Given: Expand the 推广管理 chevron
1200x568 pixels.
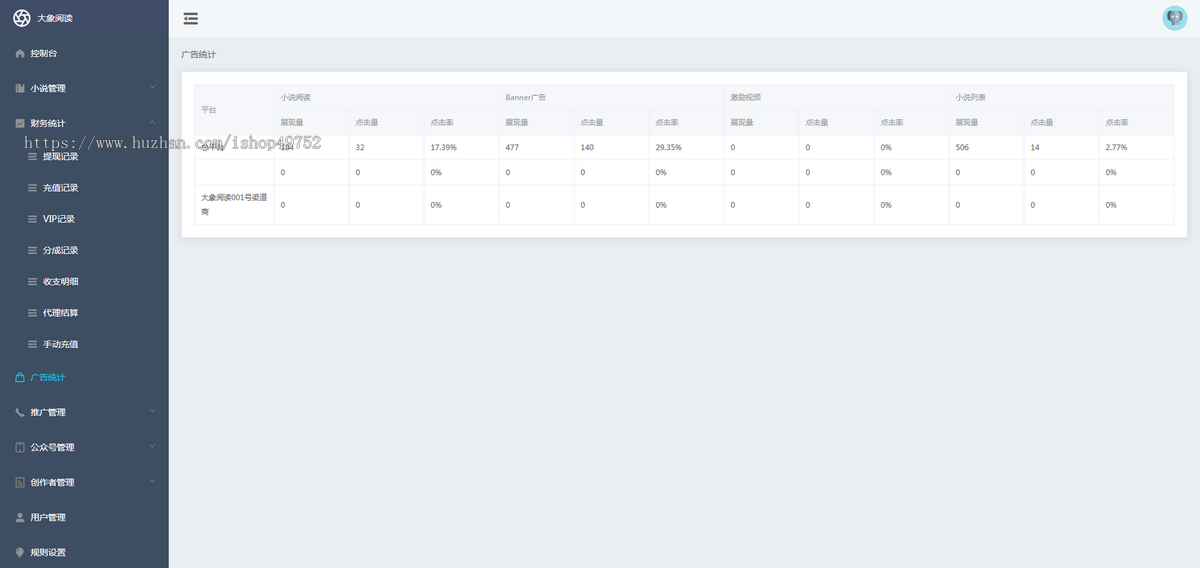Looking at the screenshot, I should 152,411.
